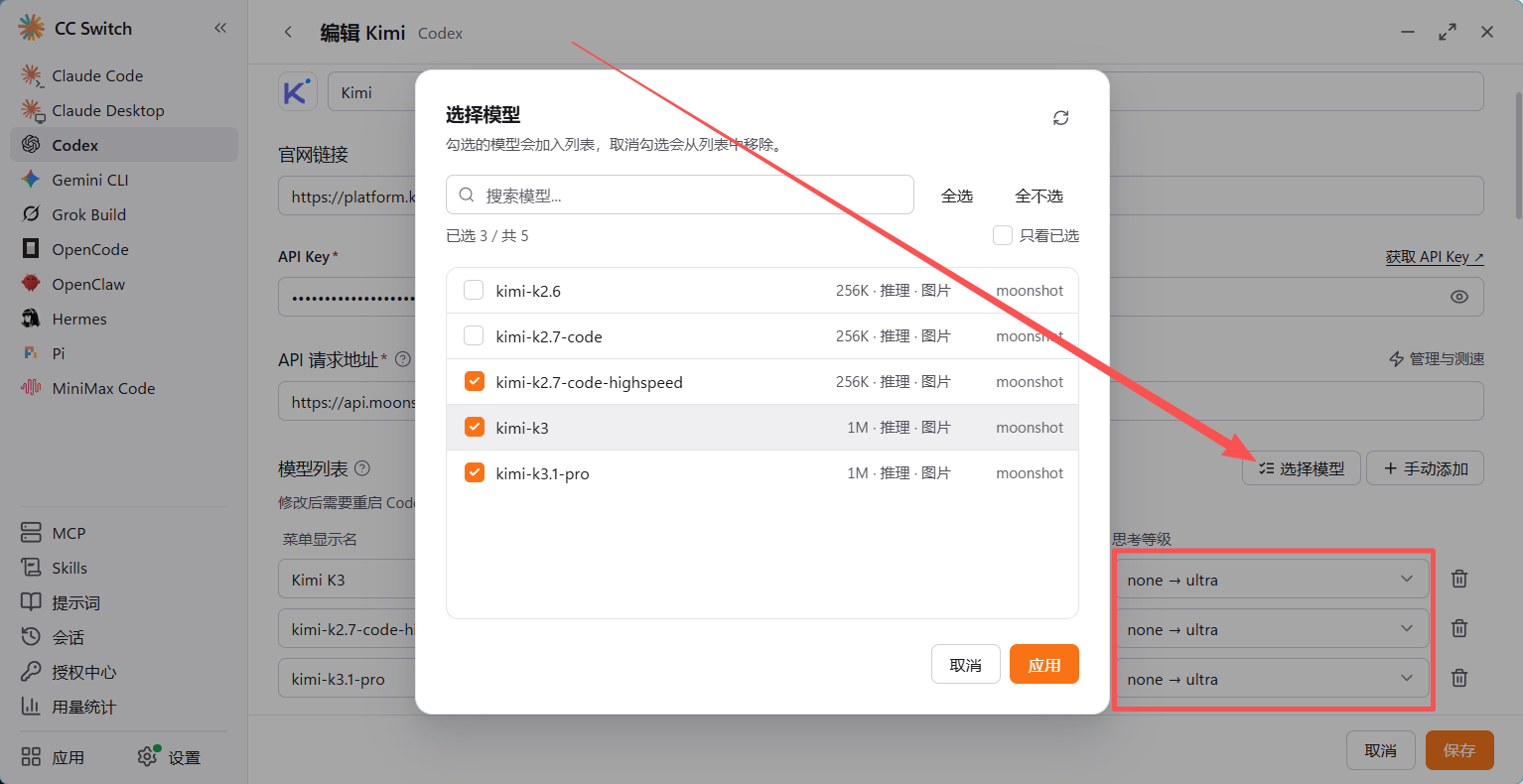
Task: Click the help icon beside 模型列表
Action: (x=362, y=468)
